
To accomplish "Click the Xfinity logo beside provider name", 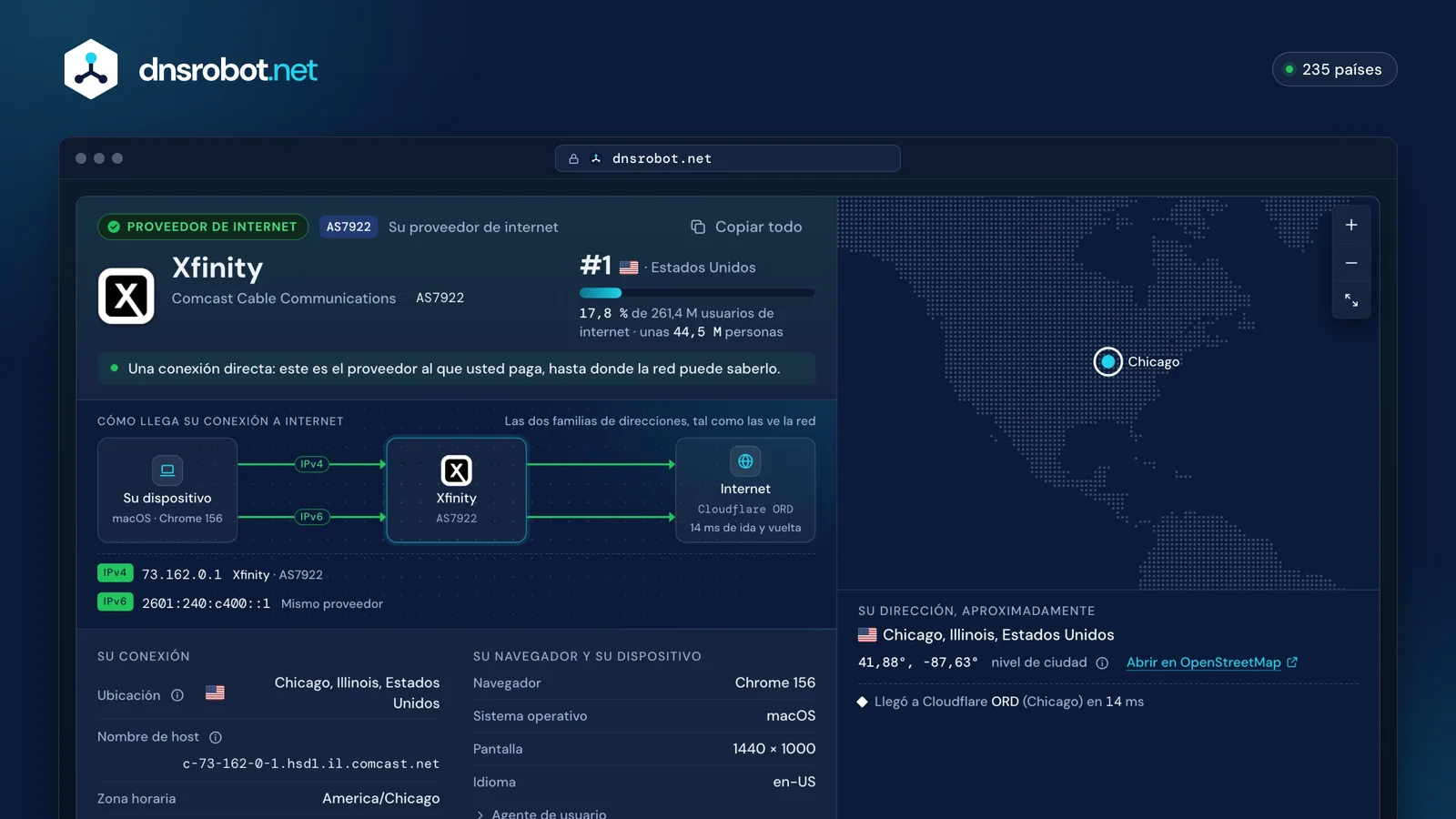I will [126, 296].
